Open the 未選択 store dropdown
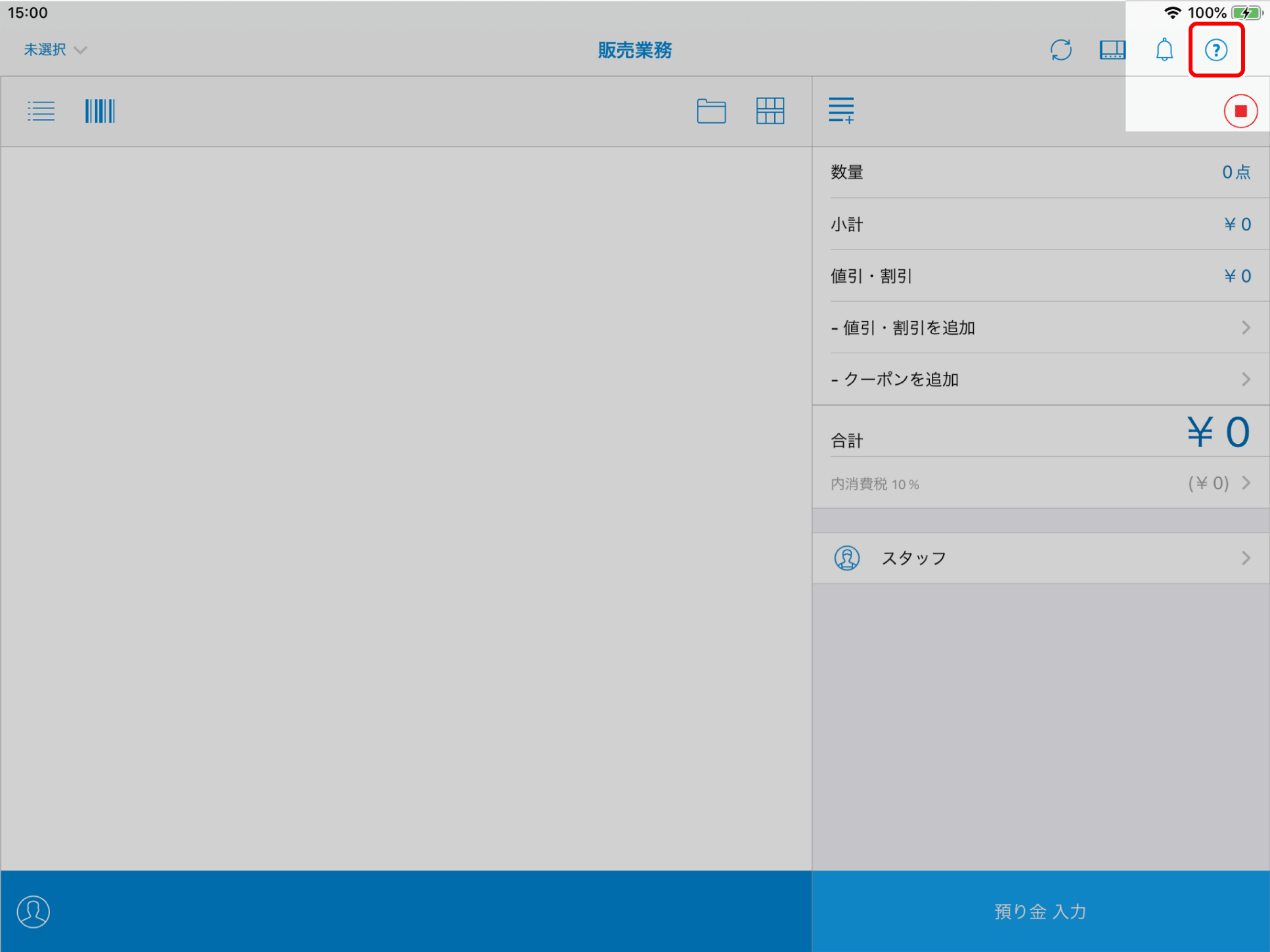Image resolution: width=1270 pixels, height=952 pixels. pyautogui.click(x=55, y=50)
